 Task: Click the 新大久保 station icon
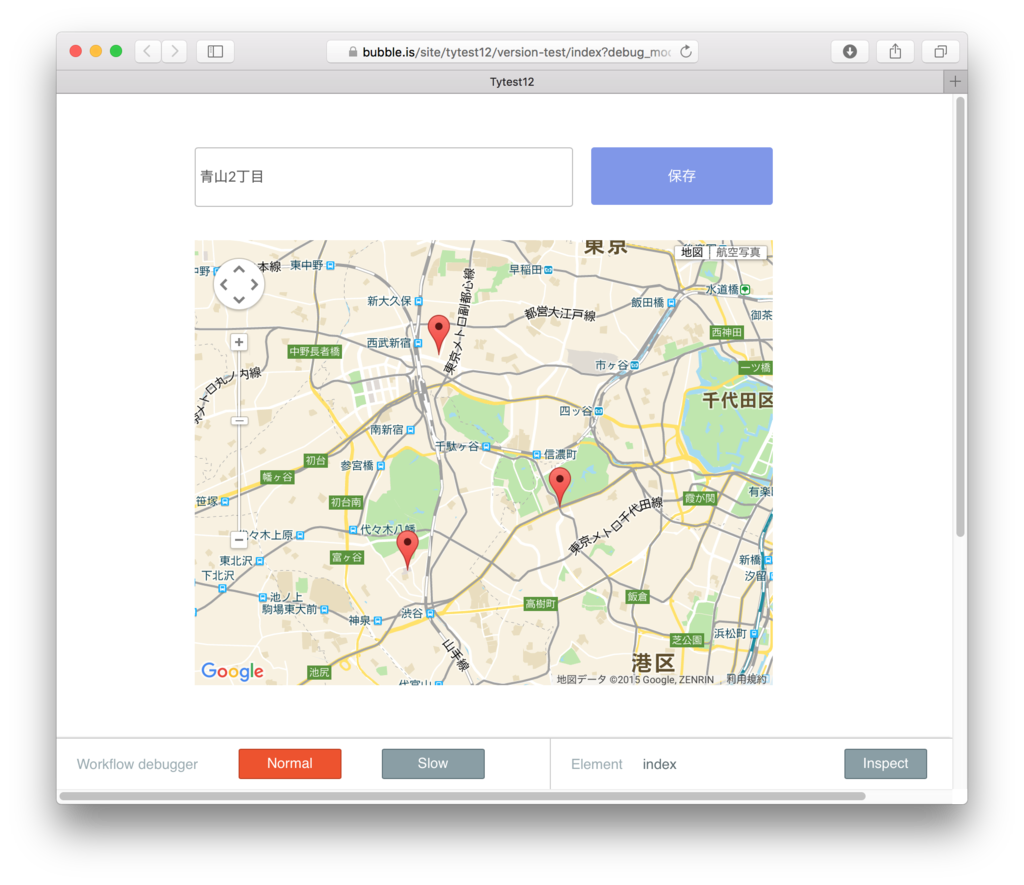419,301
